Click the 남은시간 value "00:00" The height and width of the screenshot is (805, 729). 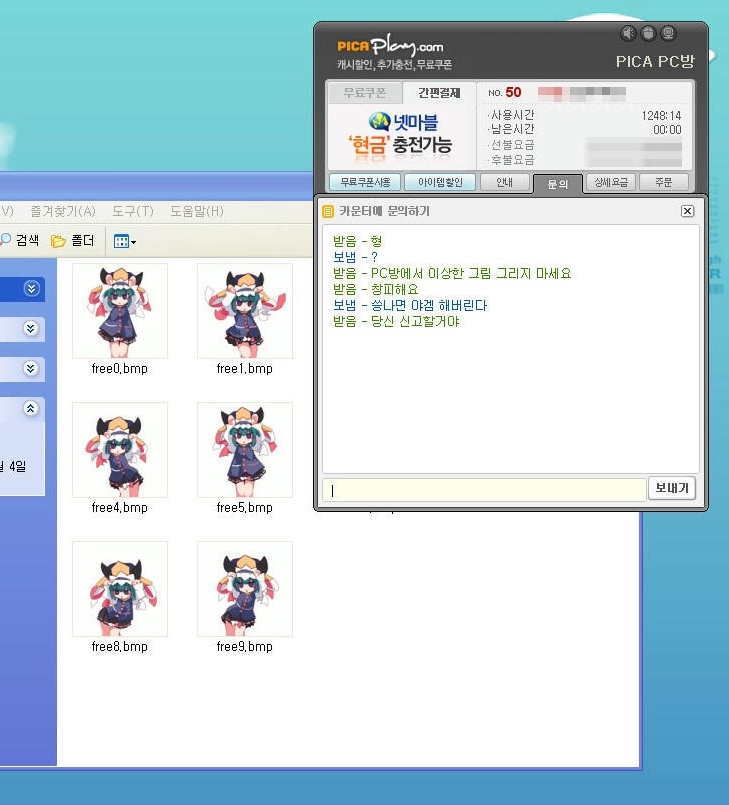(667, 129)
